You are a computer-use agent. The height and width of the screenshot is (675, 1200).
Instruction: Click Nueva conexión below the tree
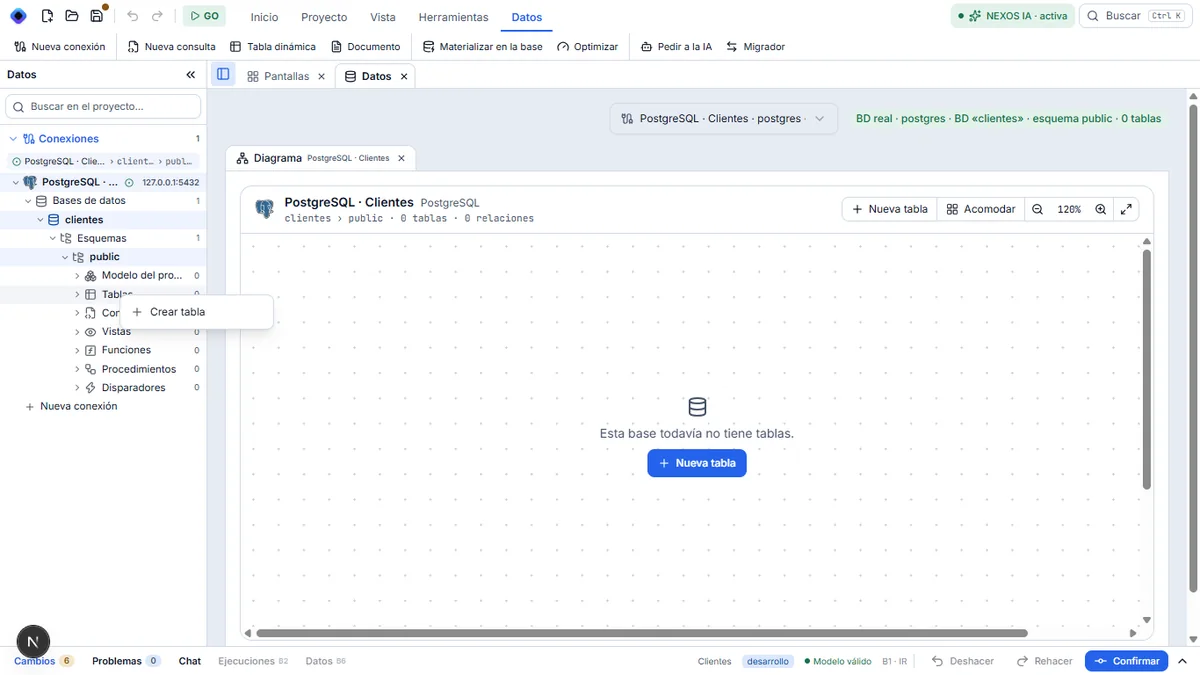pos(71,406)
